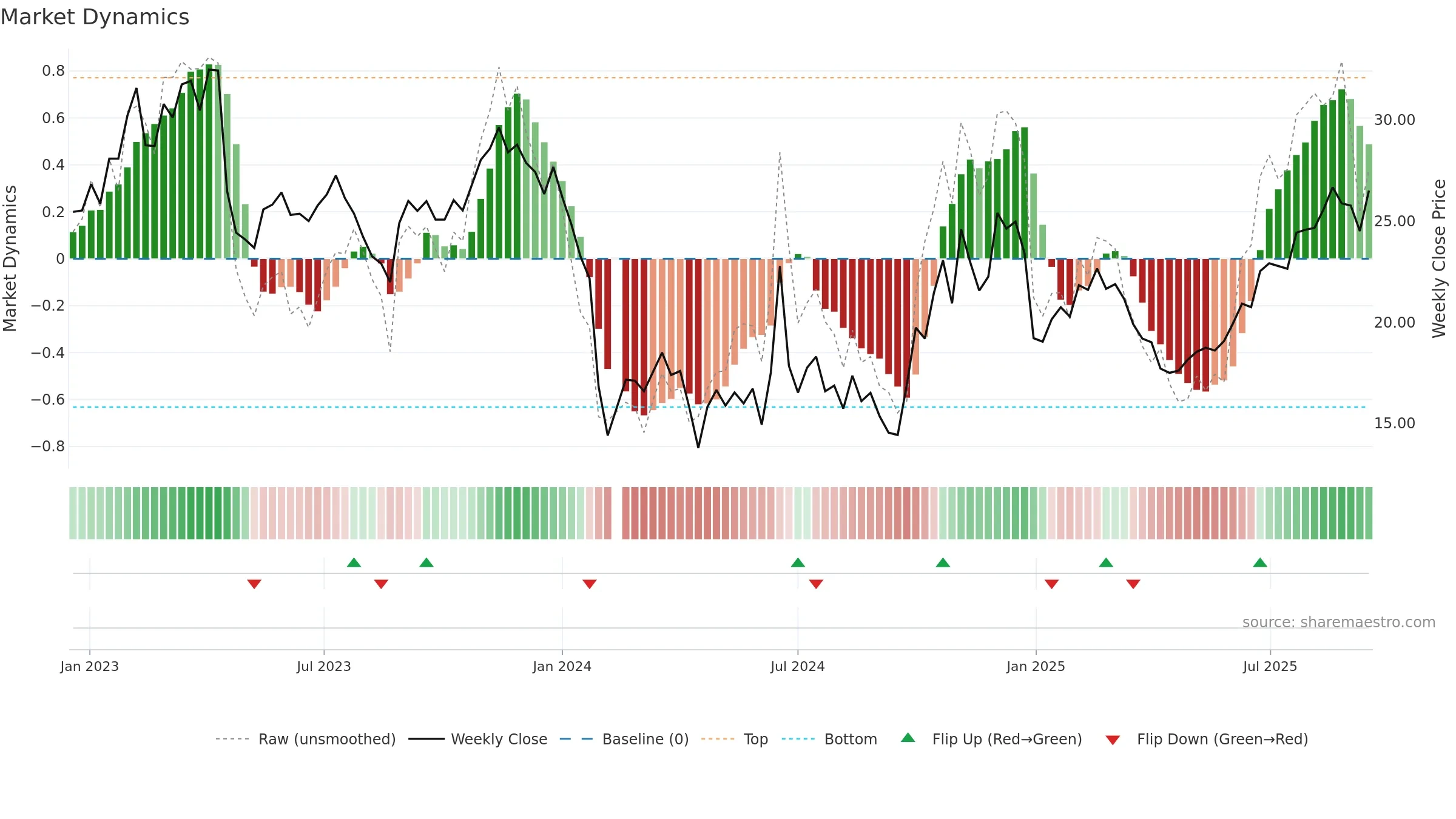This screenshot has width=1456, height=819.
Task: Click the red Flip Down triangle in mid January 2025
Action: pos(1052,584)
